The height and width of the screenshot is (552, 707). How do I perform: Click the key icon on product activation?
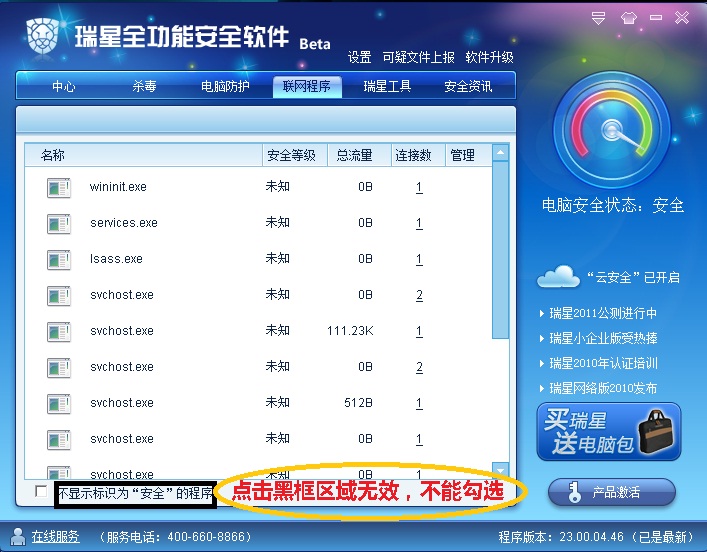click(x=574, y=492)
